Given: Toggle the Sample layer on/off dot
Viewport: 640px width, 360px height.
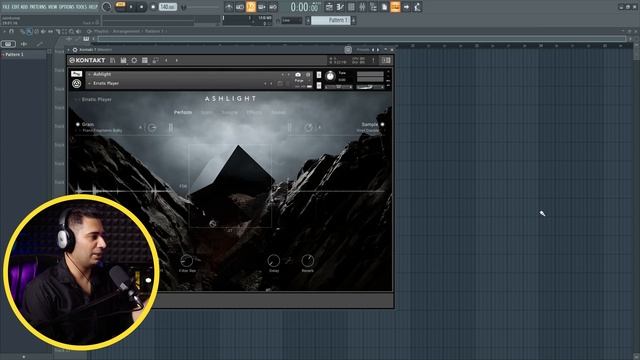Looking at the screenshot, I should [x=382, y=124].
